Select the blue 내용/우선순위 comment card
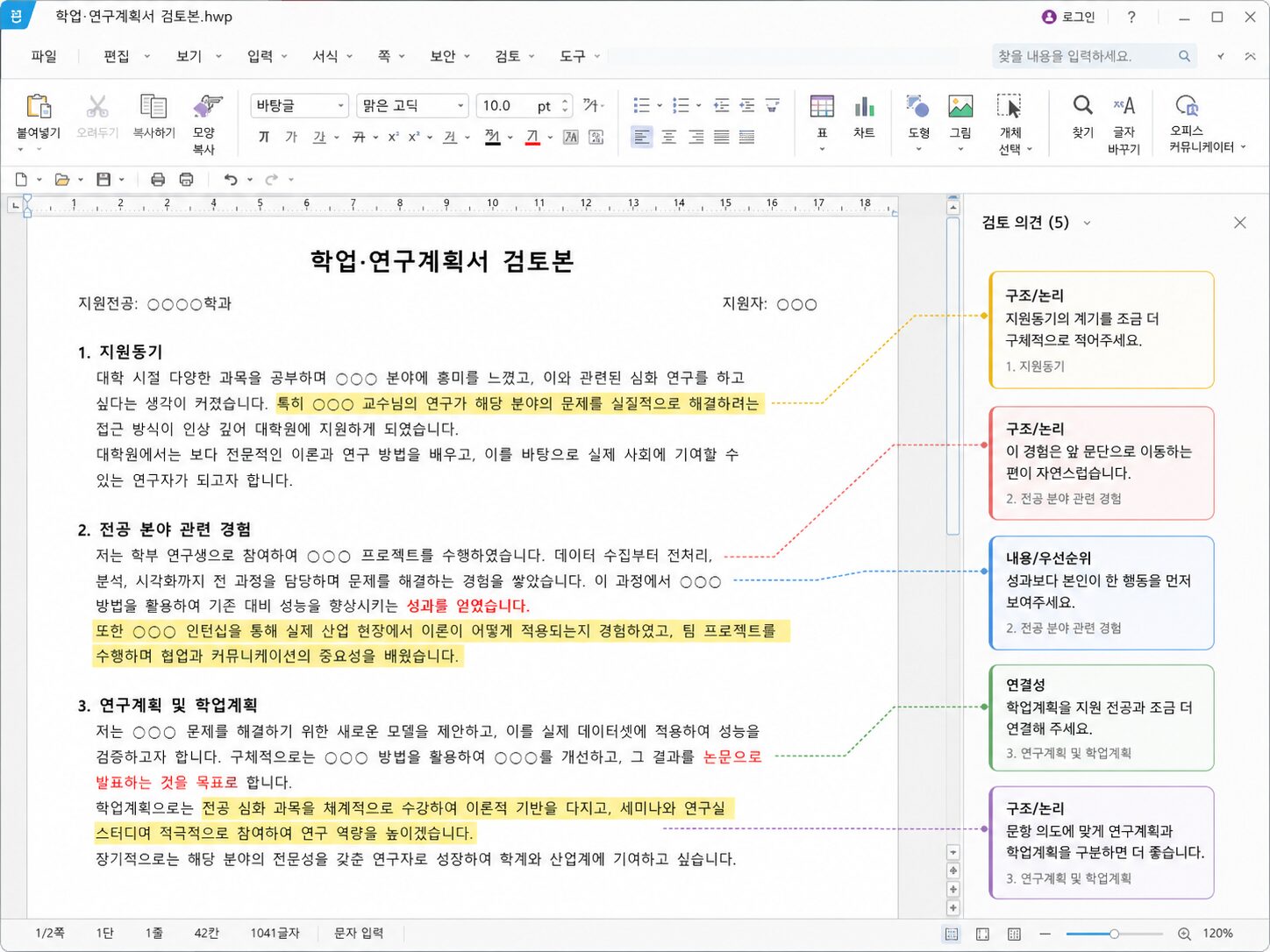The width and height of the screenshot is (1270, 952). (1102, 593)
